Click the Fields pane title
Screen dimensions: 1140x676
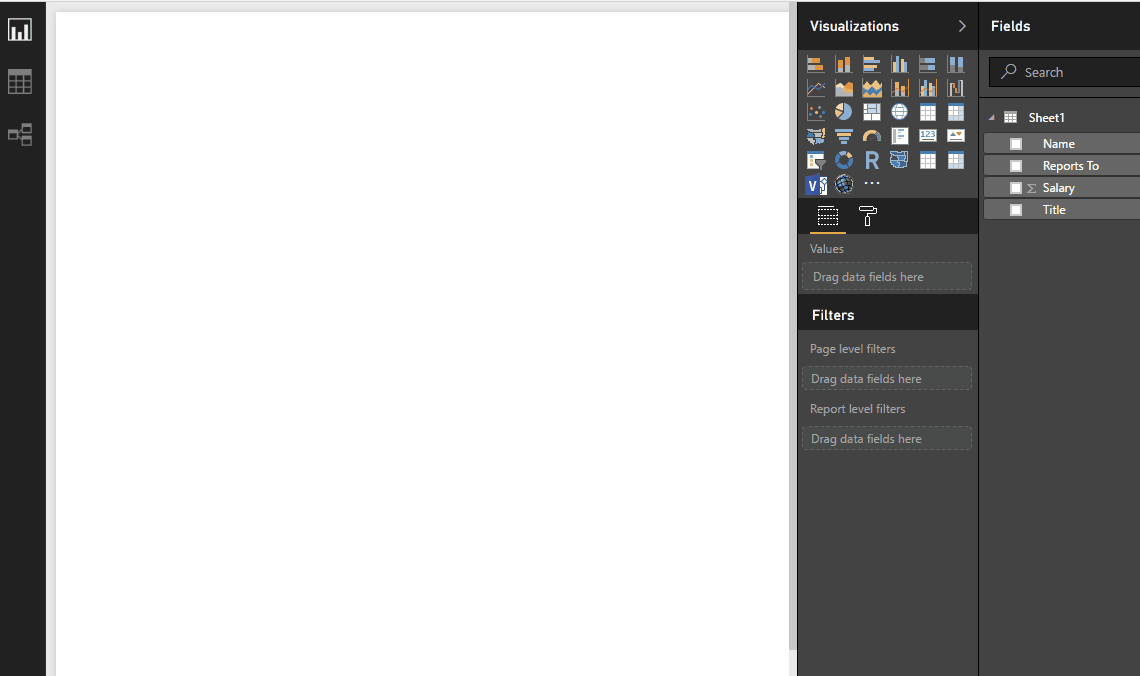coord(1011,26)
